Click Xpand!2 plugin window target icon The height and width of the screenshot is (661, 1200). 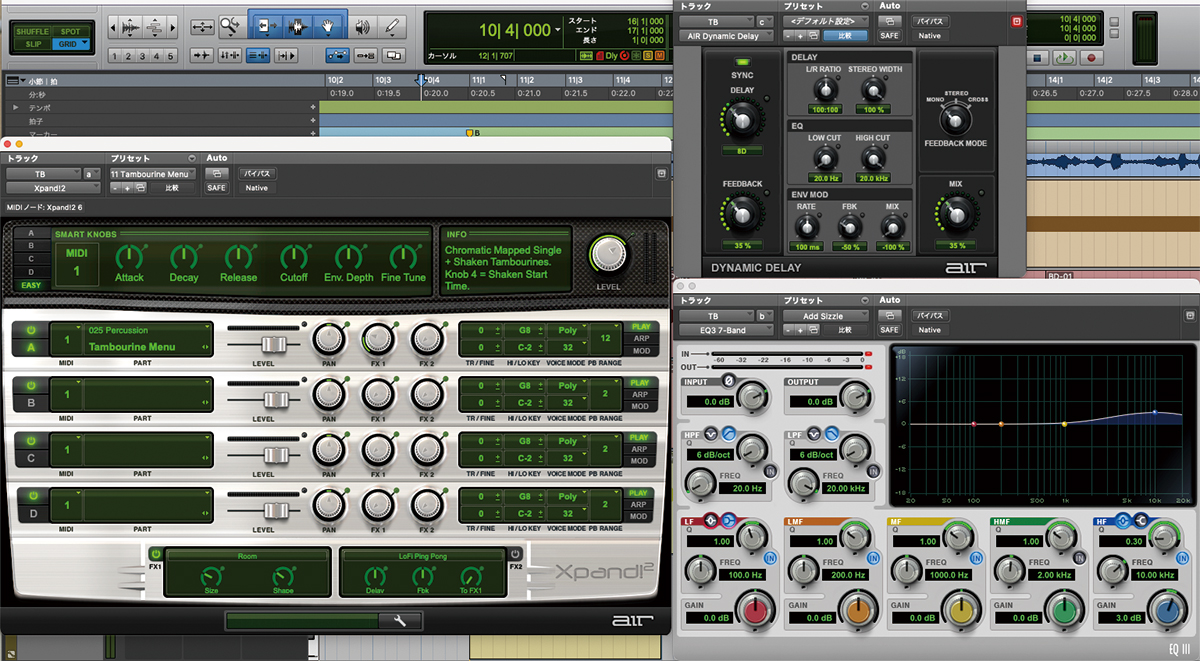coord(661,173)
